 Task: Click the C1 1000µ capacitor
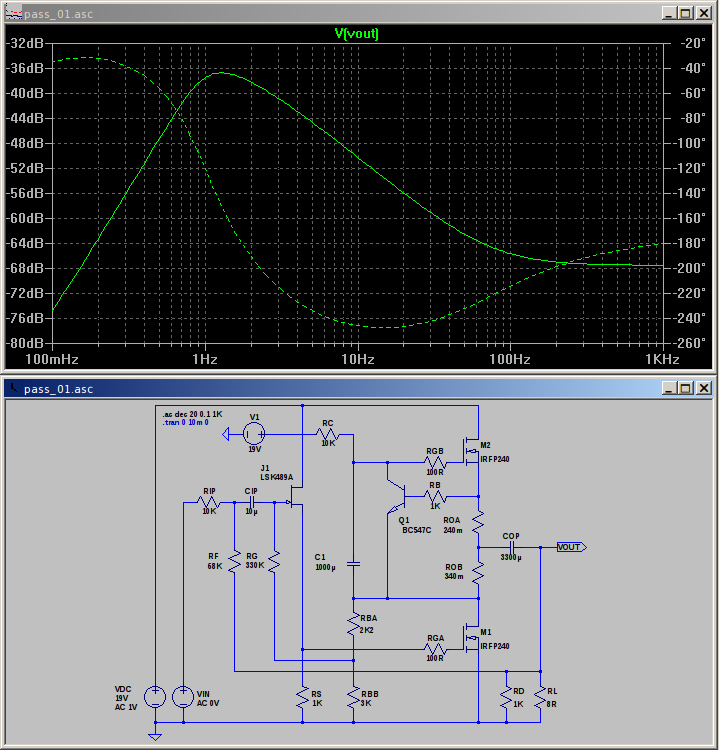tap(353, 564)
